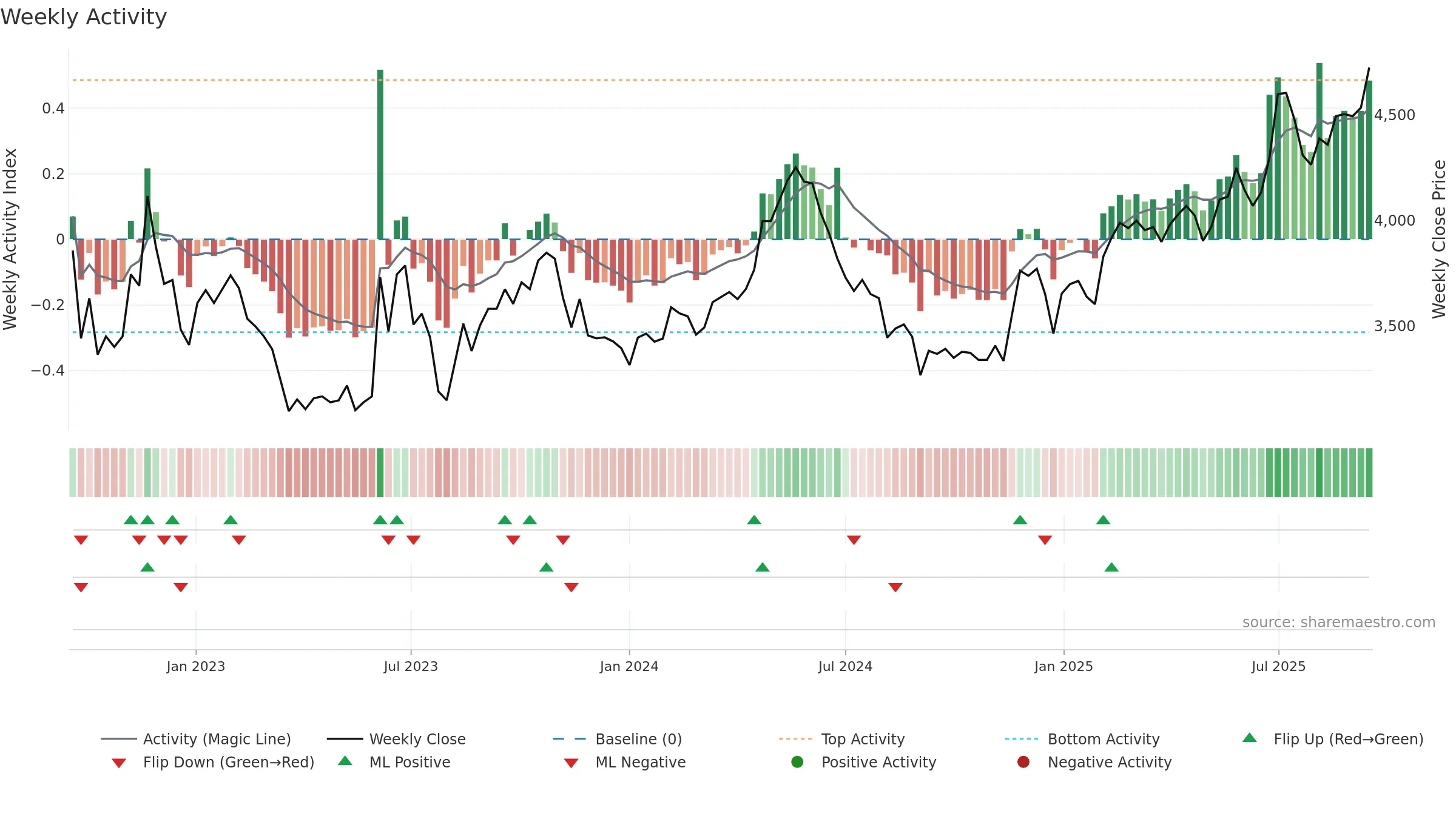The image size is (1456, 819).
Task: Click the 3,500 price axis label
Action: click(x=1395, y=326)
